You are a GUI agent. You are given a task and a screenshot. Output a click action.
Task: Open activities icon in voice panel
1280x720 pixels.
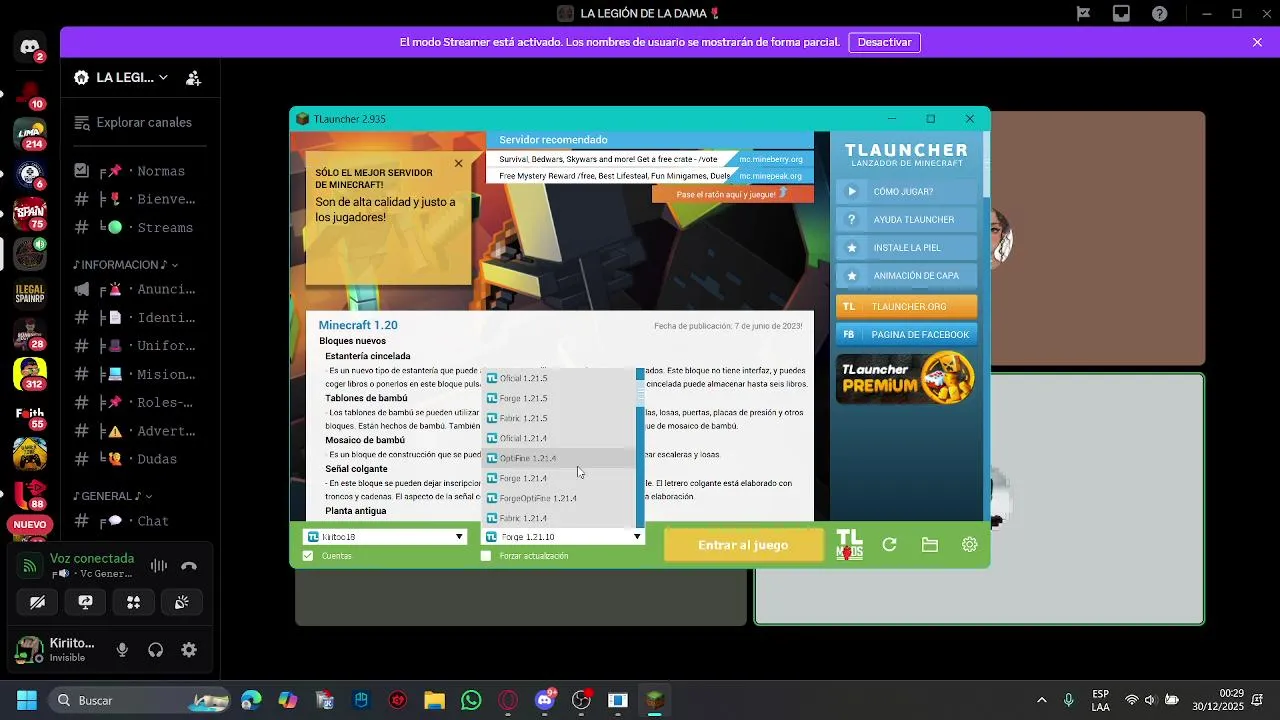click(x=133, y=602)
